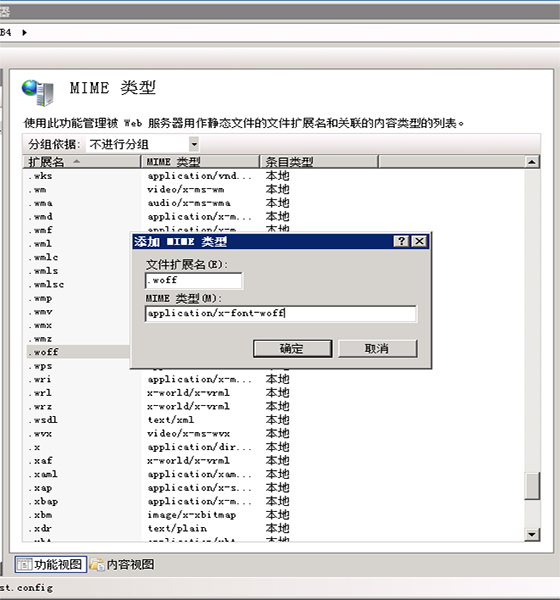This screenshot has width=560, height=600.
Task: Confirm with the 确定 button
Action: (x=292, y=349)
